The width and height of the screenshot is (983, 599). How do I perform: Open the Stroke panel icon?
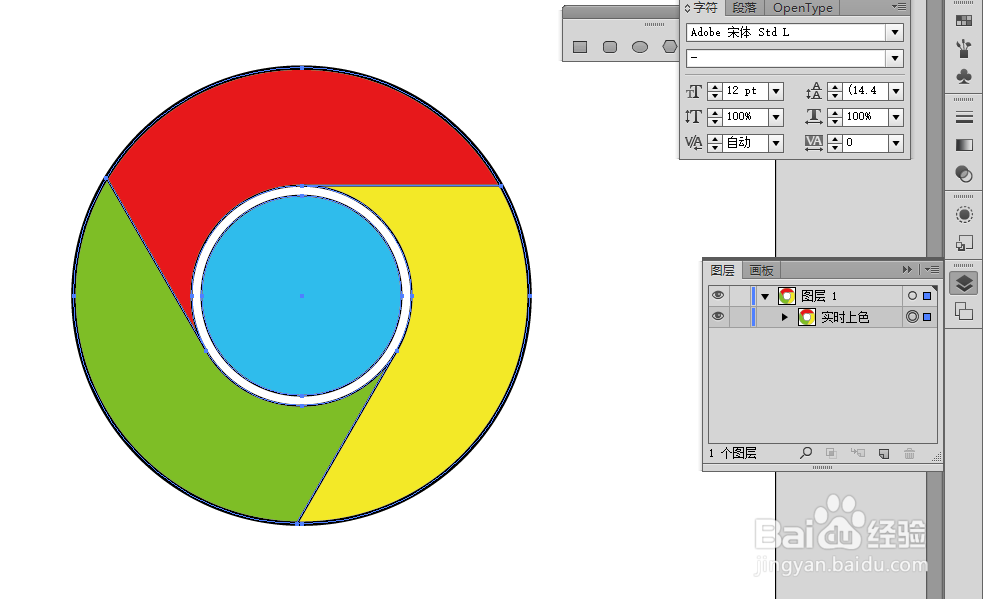pyautogui.click(x=964, y=117)
